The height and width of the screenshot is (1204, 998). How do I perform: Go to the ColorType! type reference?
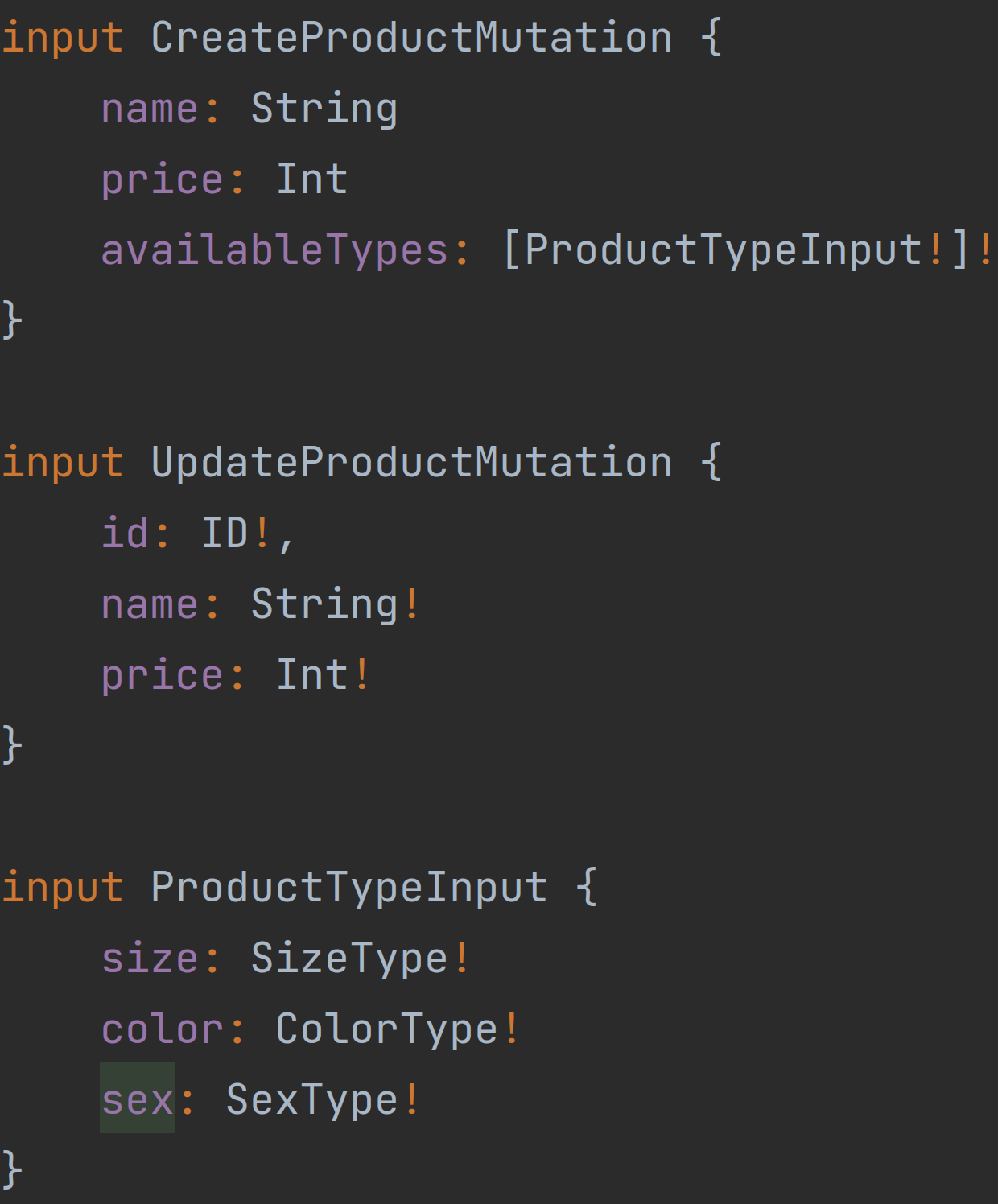[x=398, y=1031]
